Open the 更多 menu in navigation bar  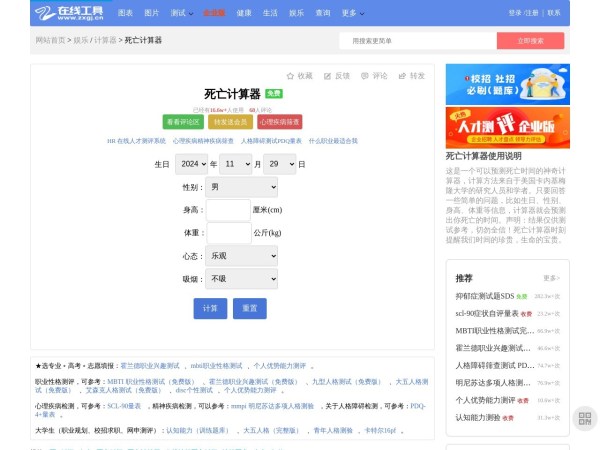click(351, 13)
